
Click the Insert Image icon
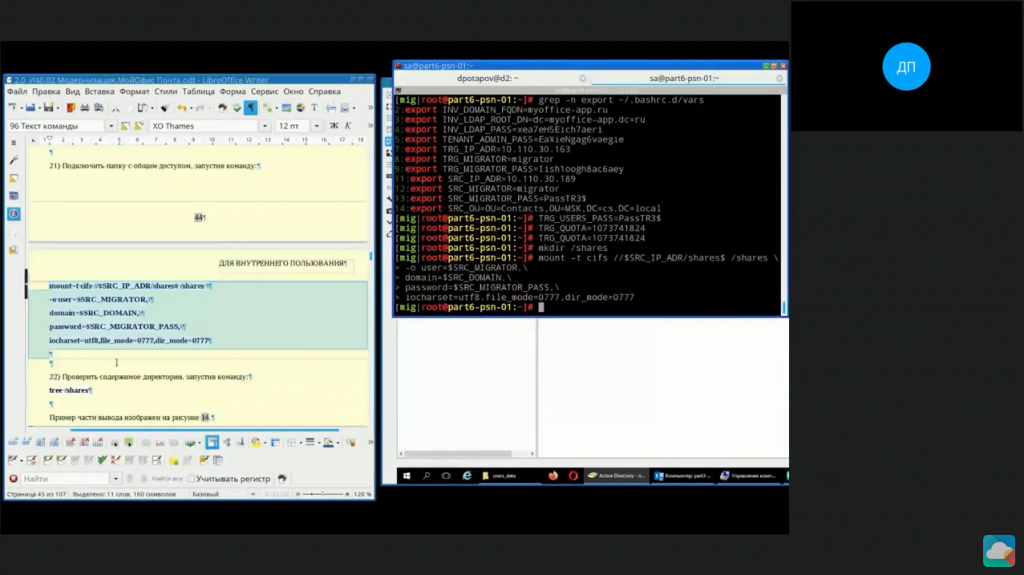coord(286,108)
